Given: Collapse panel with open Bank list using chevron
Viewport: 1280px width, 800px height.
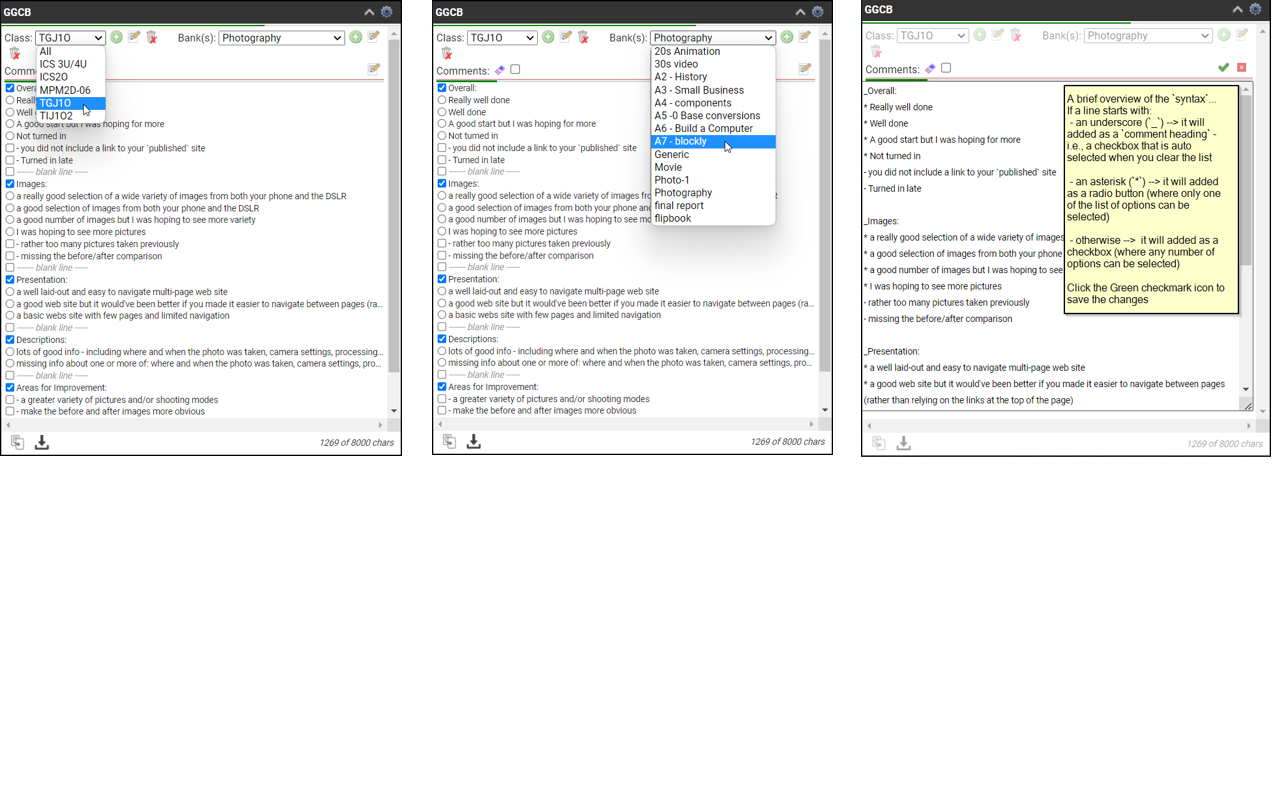Looking at the screenshot, I should click(800, 12).
